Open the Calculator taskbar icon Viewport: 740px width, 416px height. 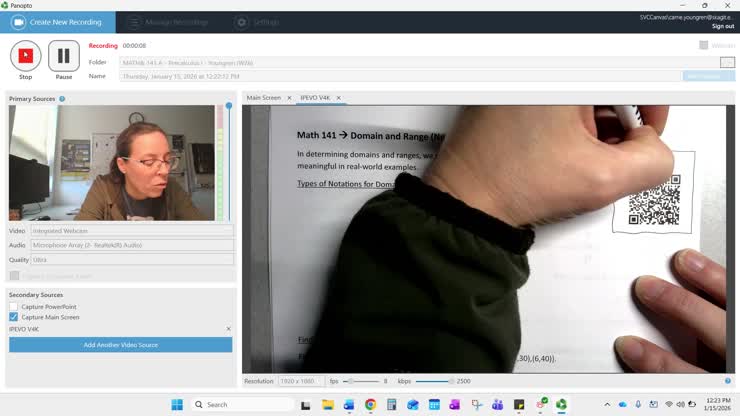[392, 405]
